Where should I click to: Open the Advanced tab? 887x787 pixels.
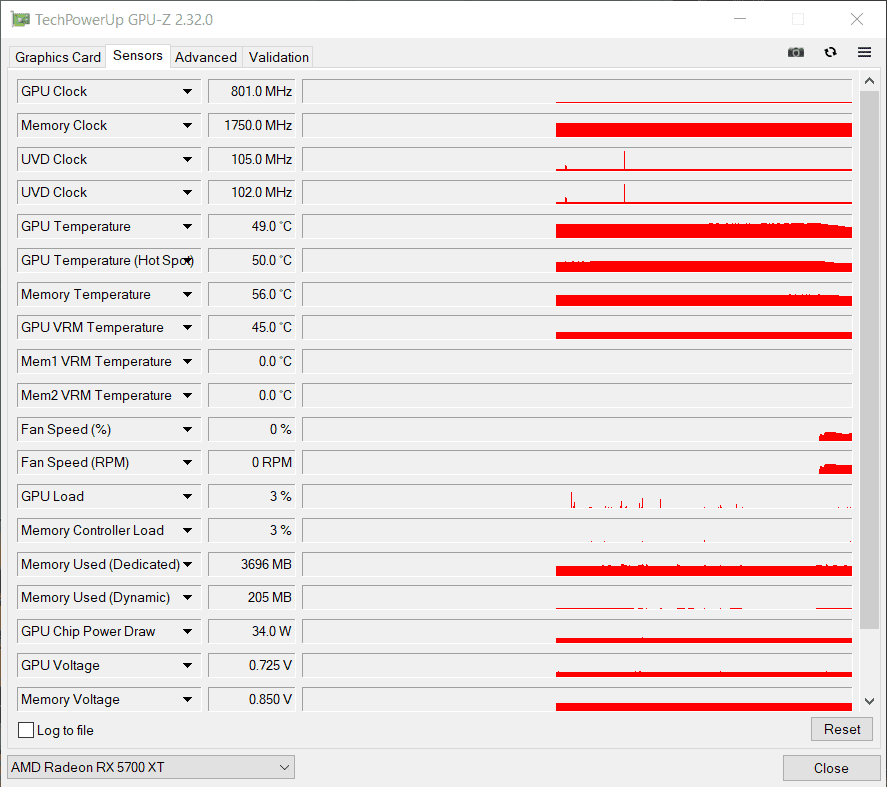tap(206, 57)
